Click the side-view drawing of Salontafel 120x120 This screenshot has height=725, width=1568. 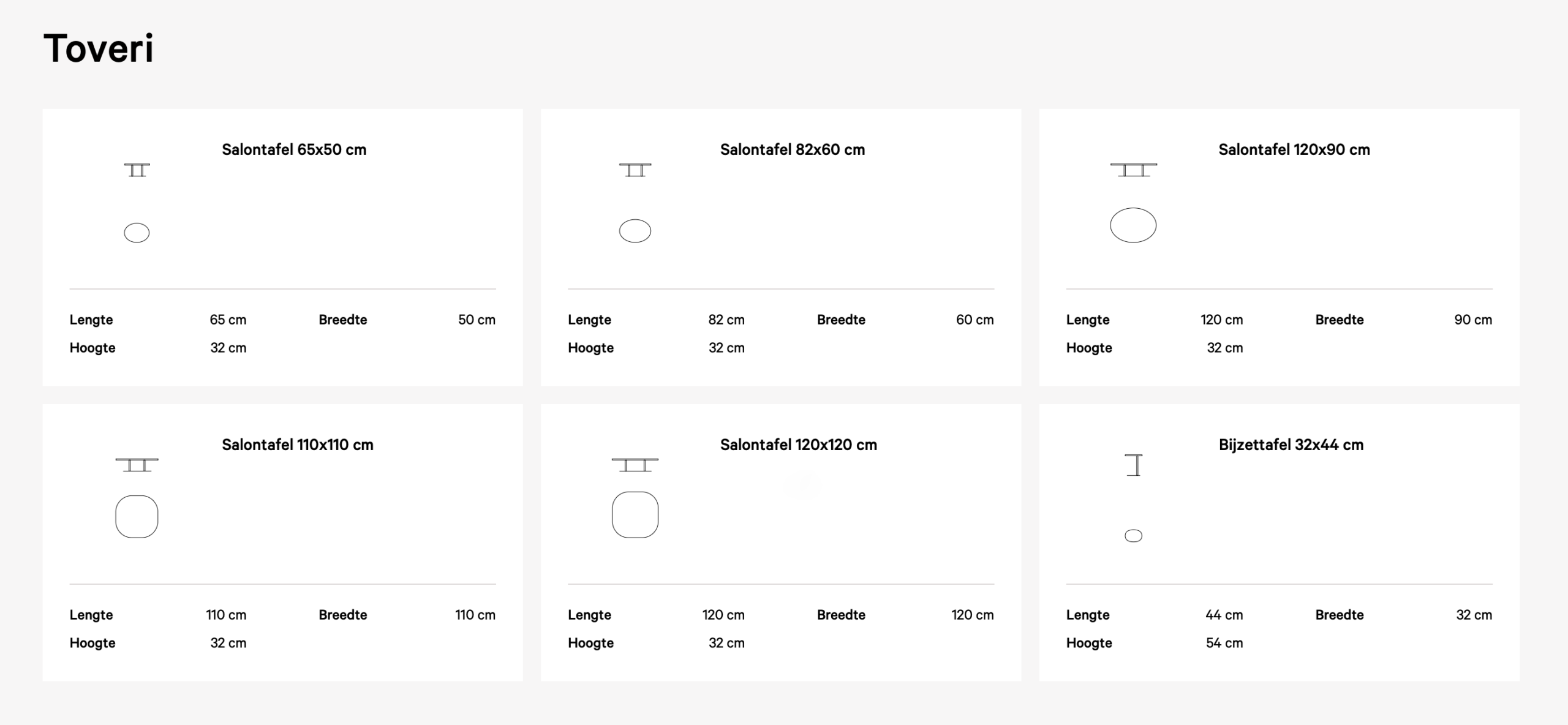click(635, 465)
